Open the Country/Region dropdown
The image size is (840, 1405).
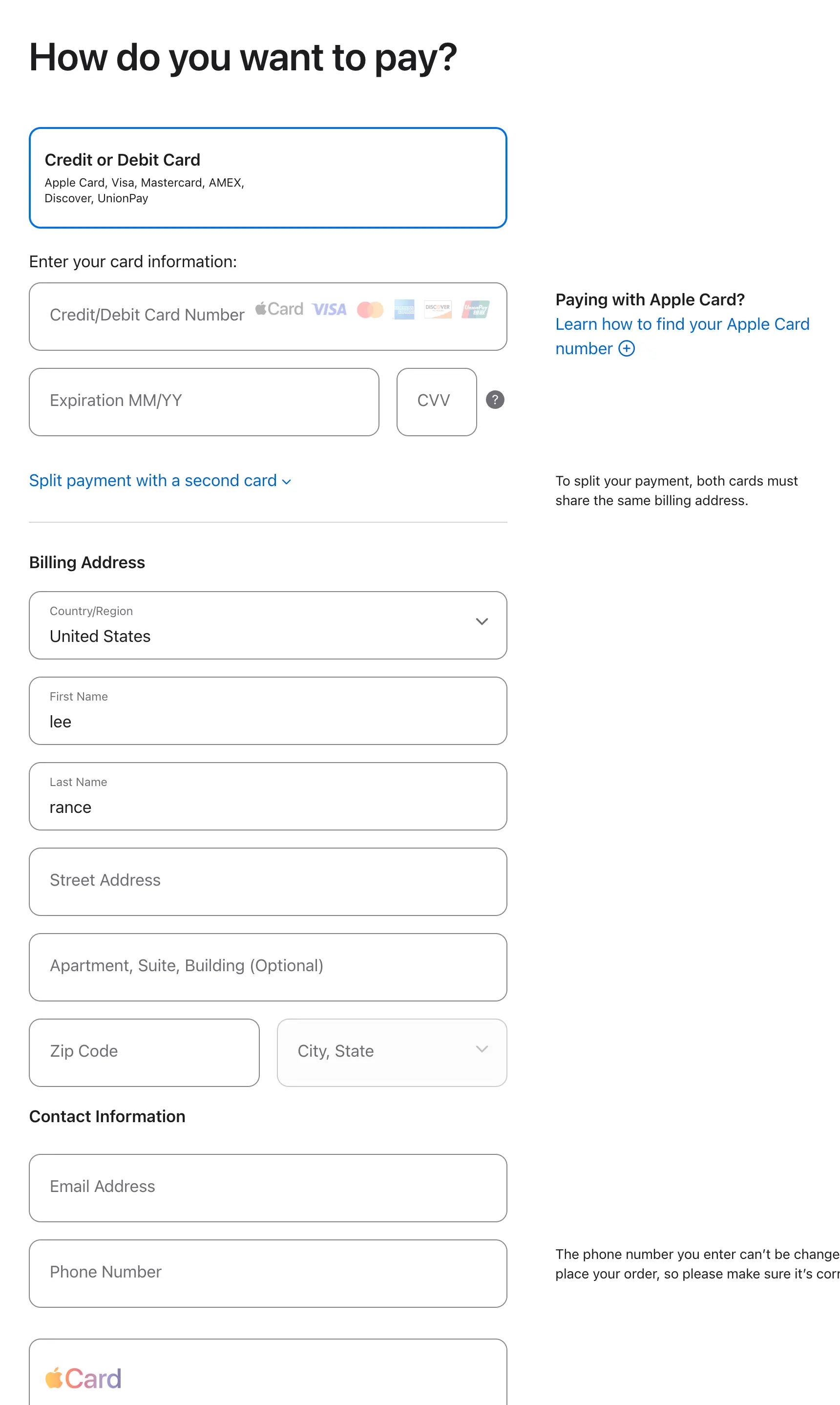(268, 625)
